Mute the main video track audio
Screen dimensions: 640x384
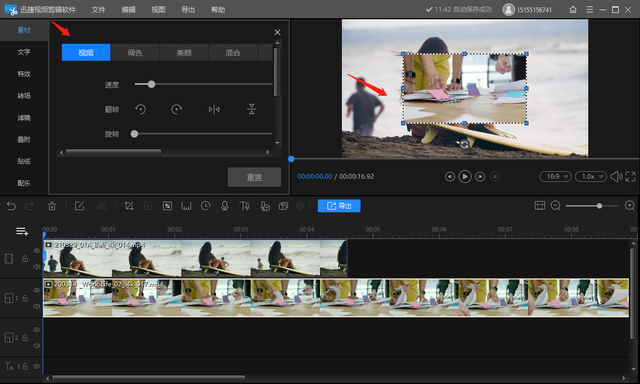(37, 266)
